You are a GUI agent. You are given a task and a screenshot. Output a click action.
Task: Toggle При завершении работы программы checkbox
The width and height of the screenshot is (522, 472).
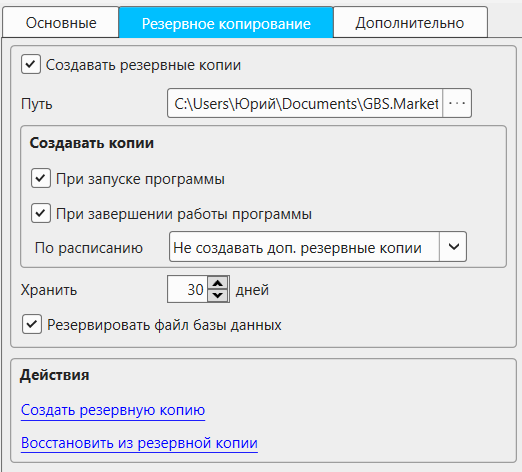coord(41,213)
